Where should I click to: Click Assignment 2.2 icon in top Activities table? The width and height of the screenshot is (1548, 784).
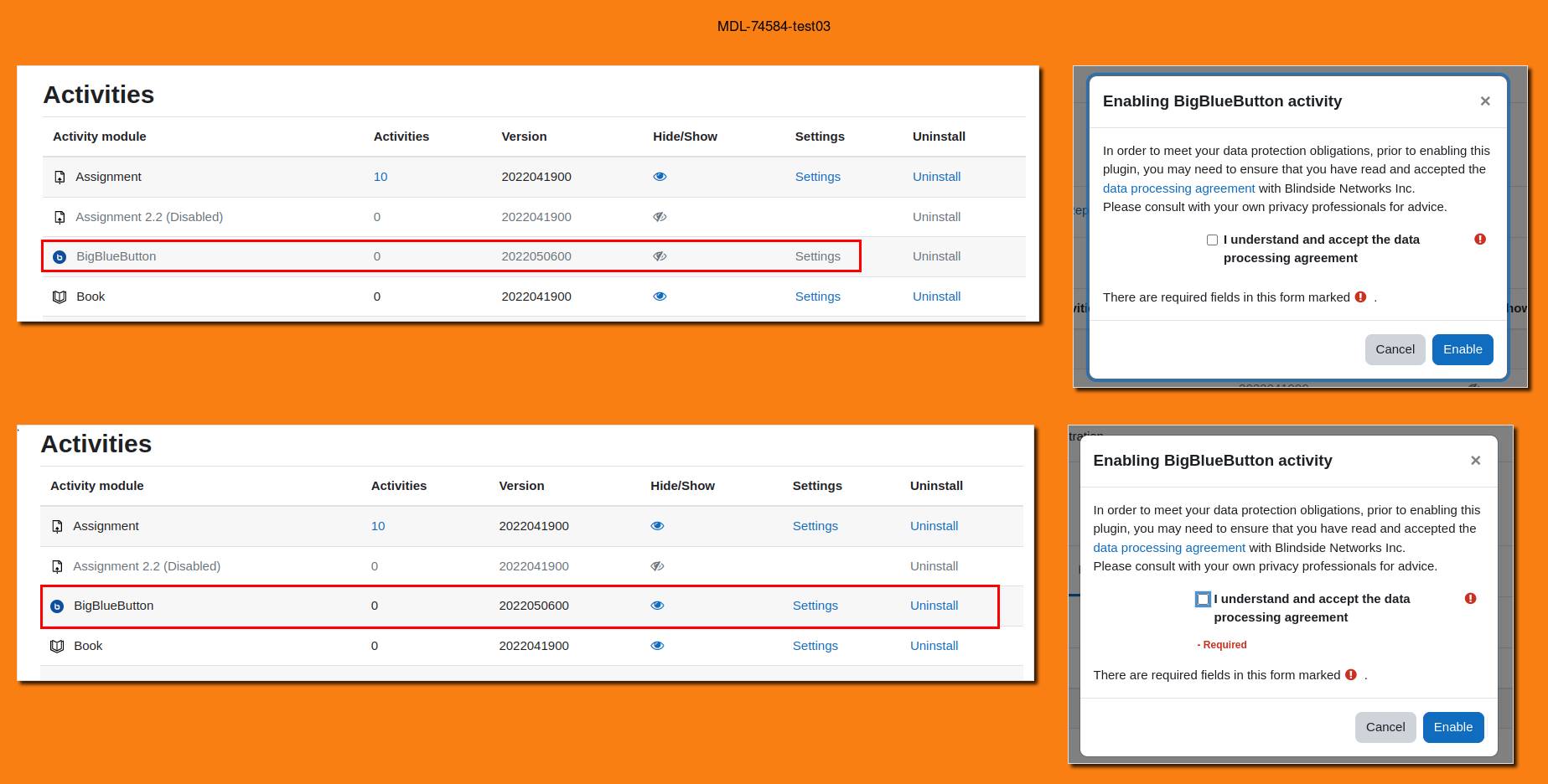pyautogui.click(x=60, y=217)
